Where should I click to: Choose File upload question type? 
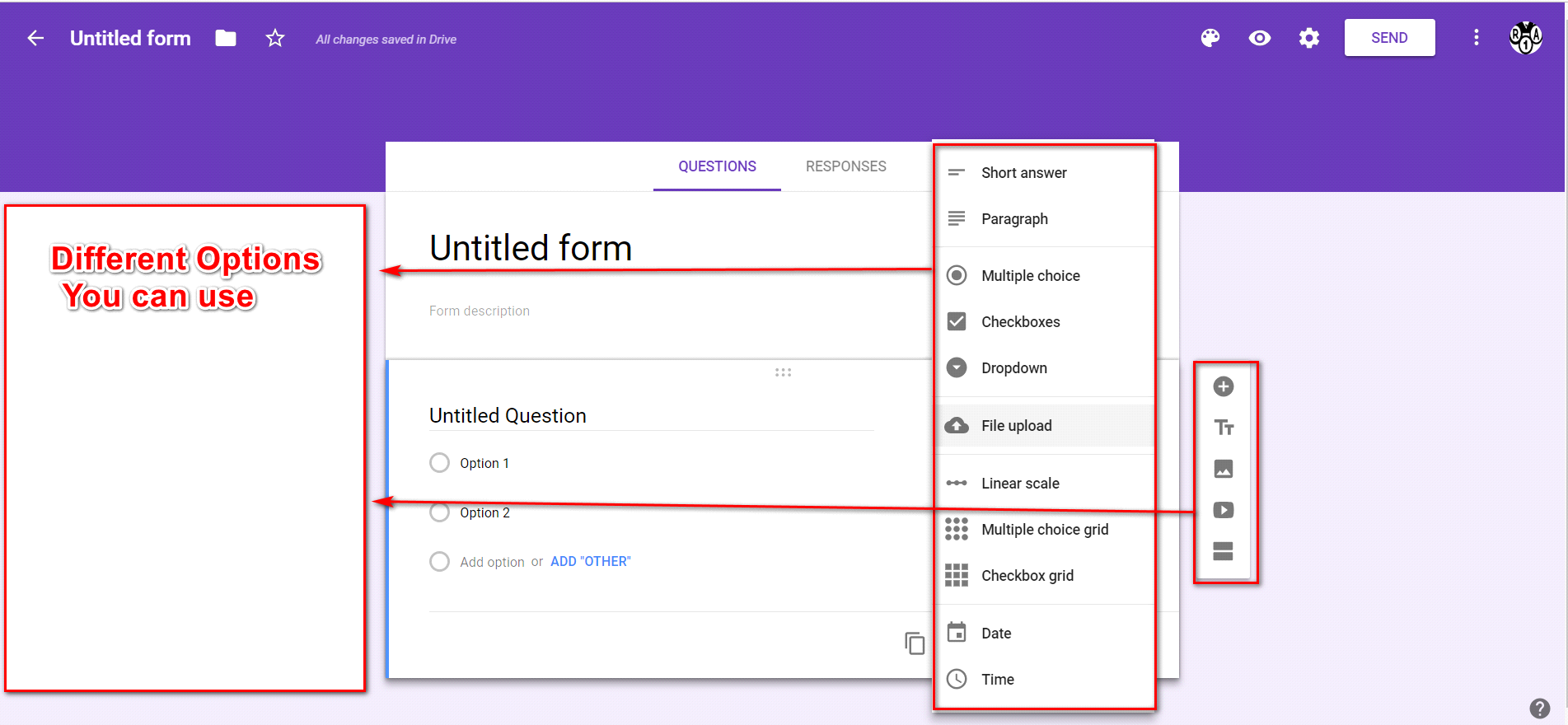[1045, 426]
